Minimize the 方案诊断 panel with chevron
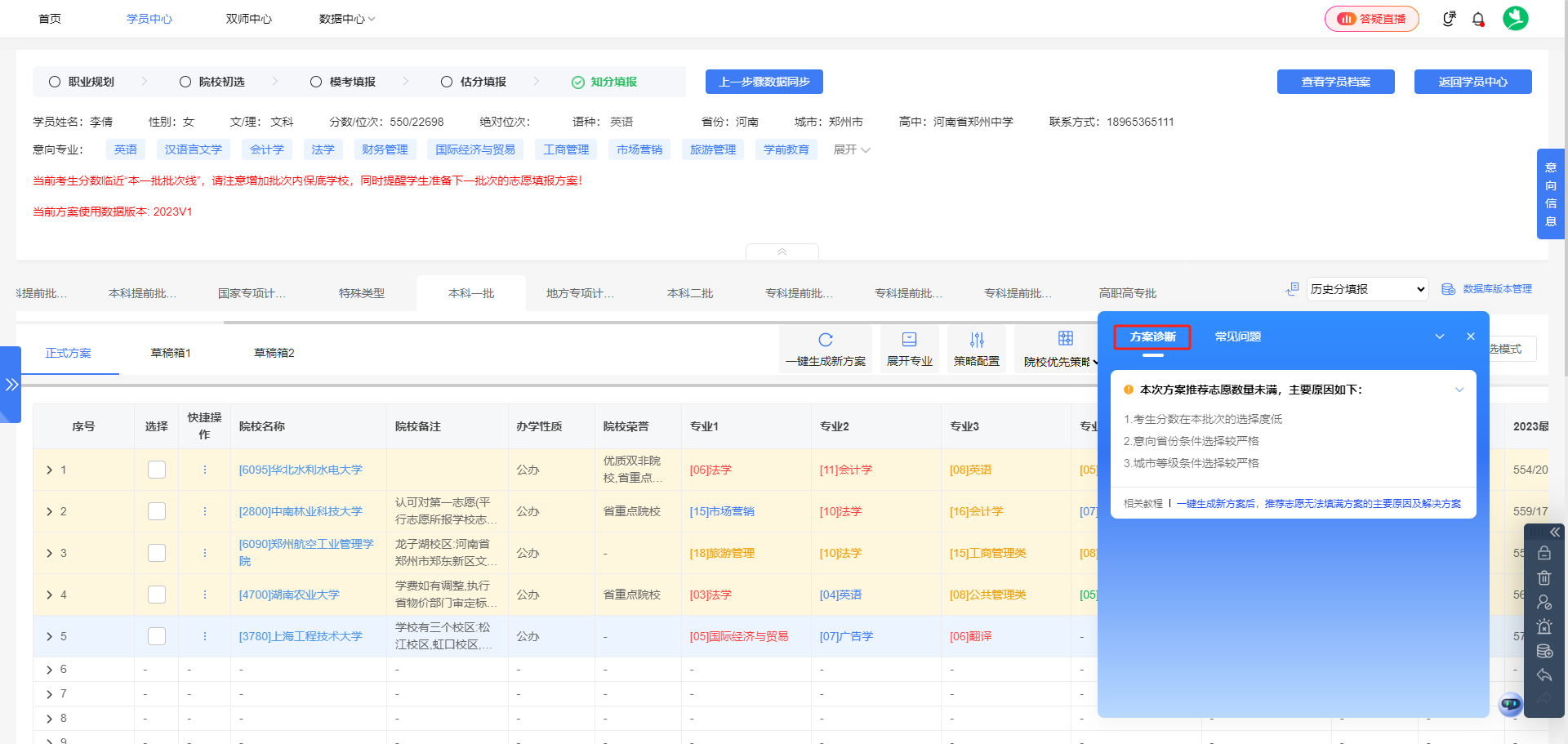Screen dimensions: 1568x744 coord(1440,336)
